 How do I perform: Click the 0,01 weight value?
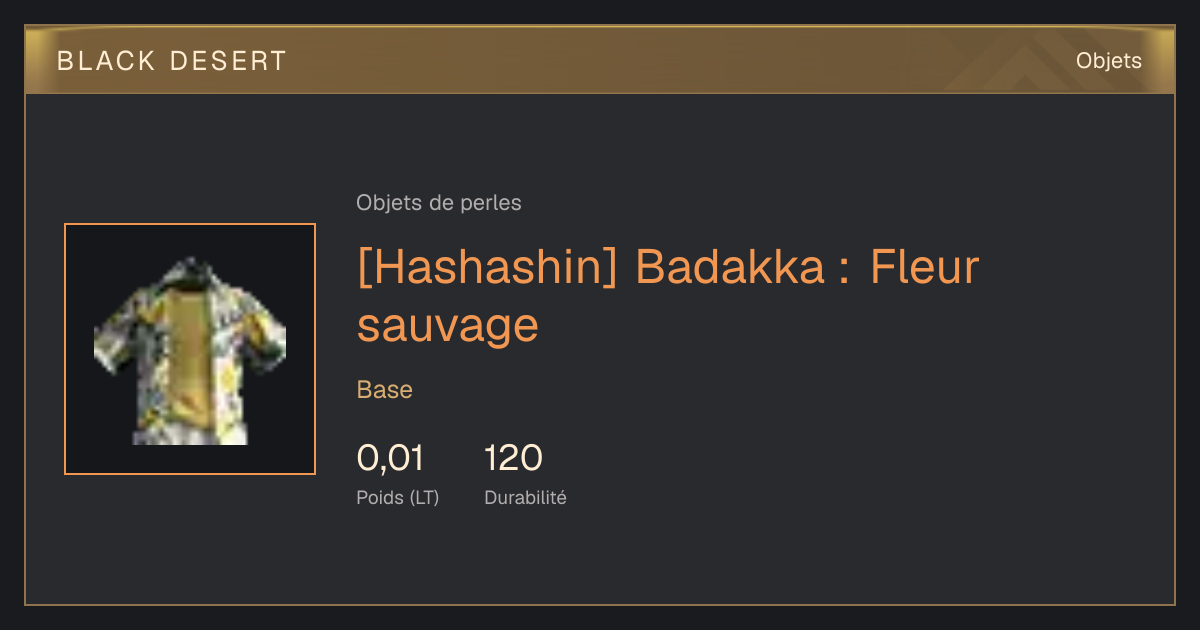click(x=390, y=458)
